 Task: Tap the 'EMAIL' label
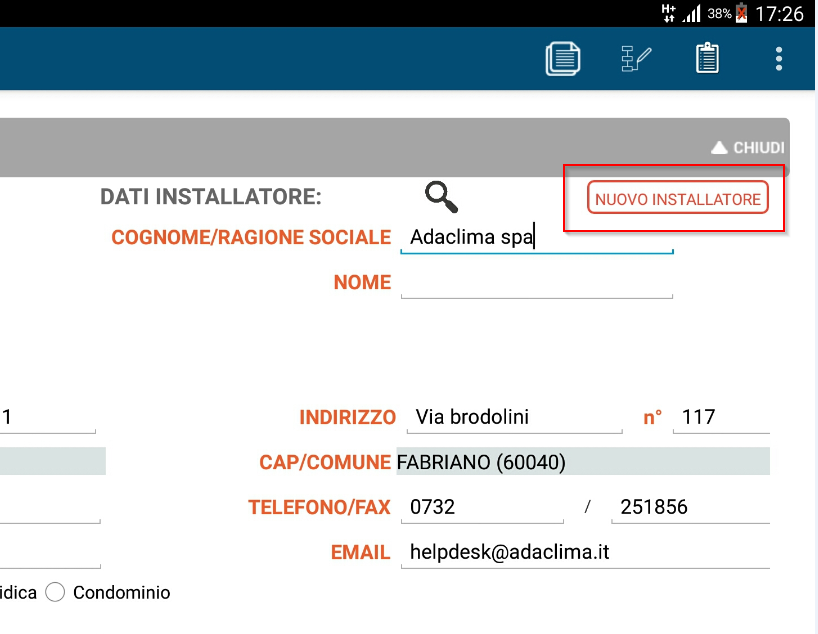tap(360, 552)
